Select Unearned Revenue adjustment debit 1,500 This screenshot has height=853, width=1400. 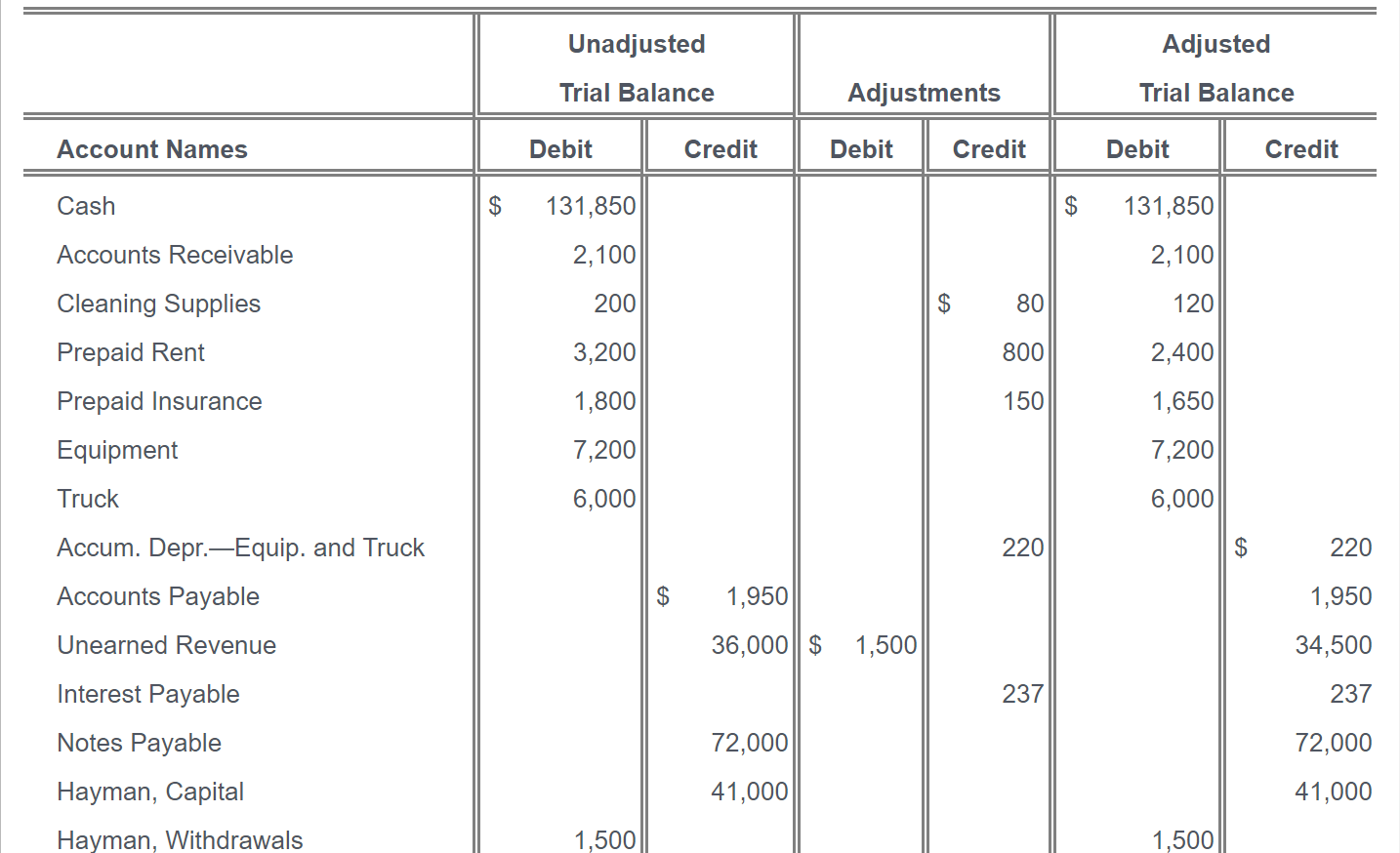tap(885, 645)
